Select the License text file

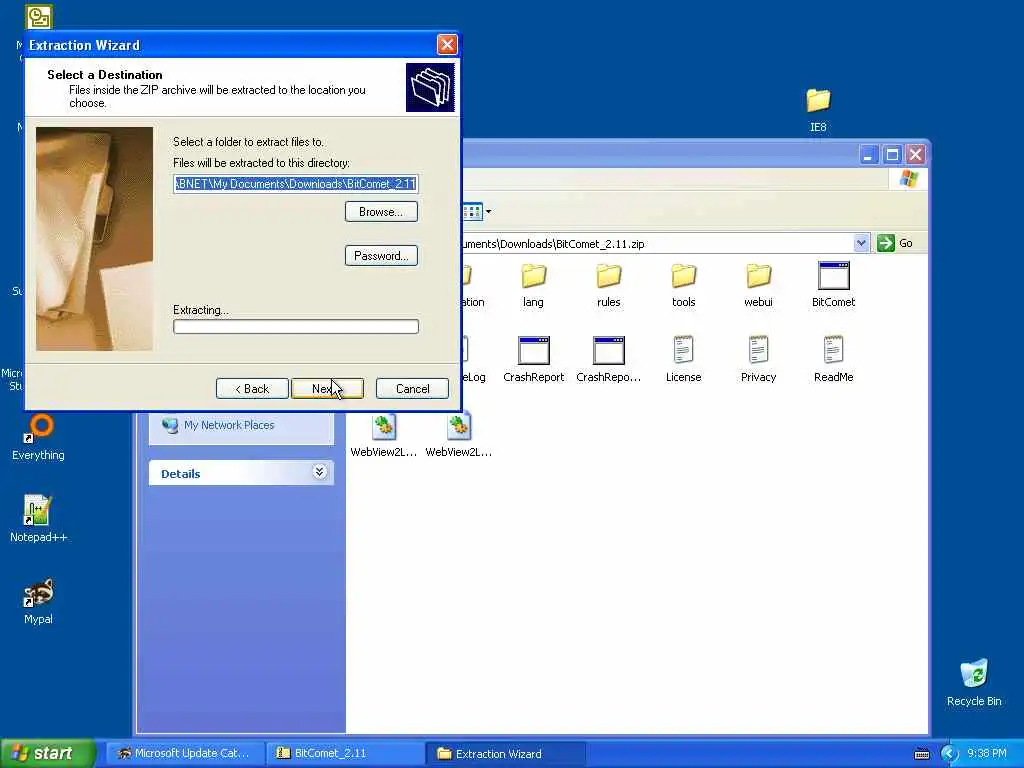[683, 360]
